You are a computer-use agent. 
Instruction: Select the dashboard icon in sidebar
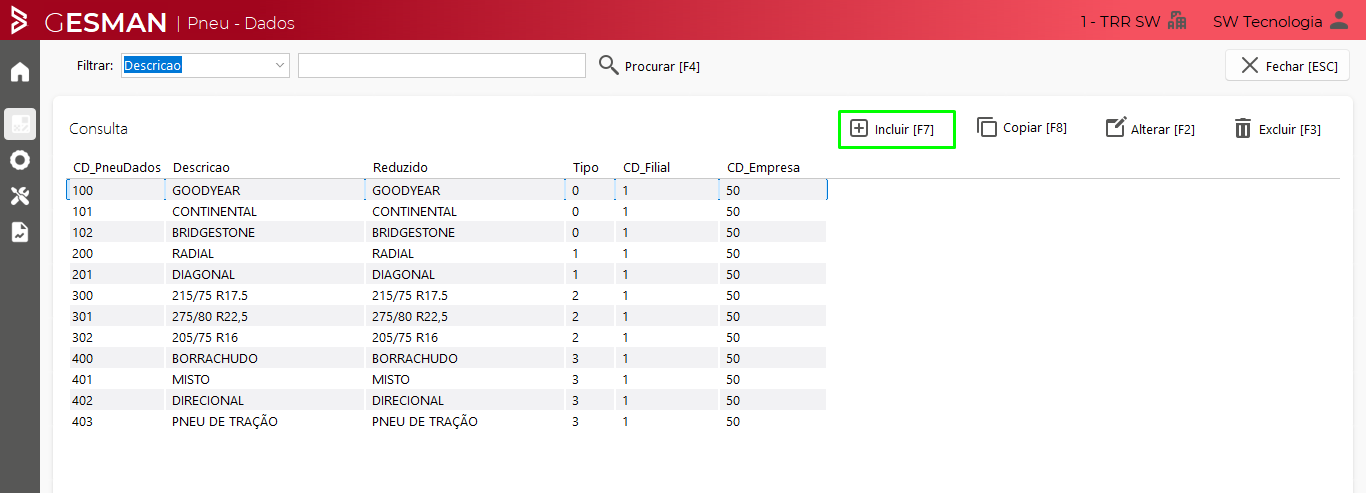tap(20, 124)
